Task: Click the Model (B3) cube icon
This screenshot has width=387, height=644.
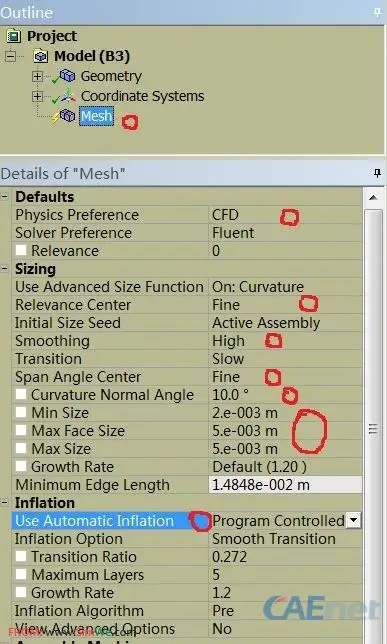Action: (x=40, y=56)
